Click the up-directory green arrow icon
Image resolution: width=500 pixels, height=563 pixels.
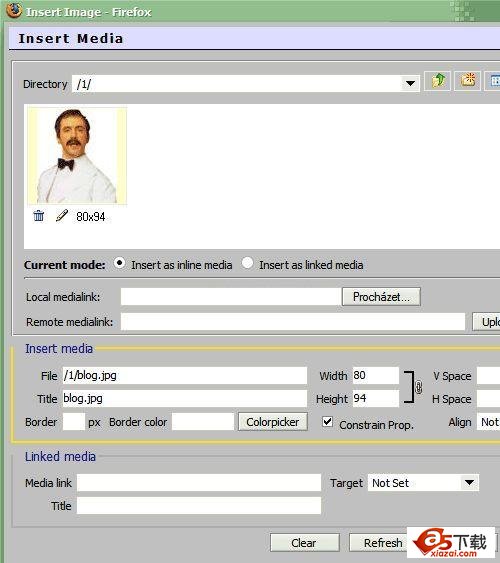coord(438,81)
